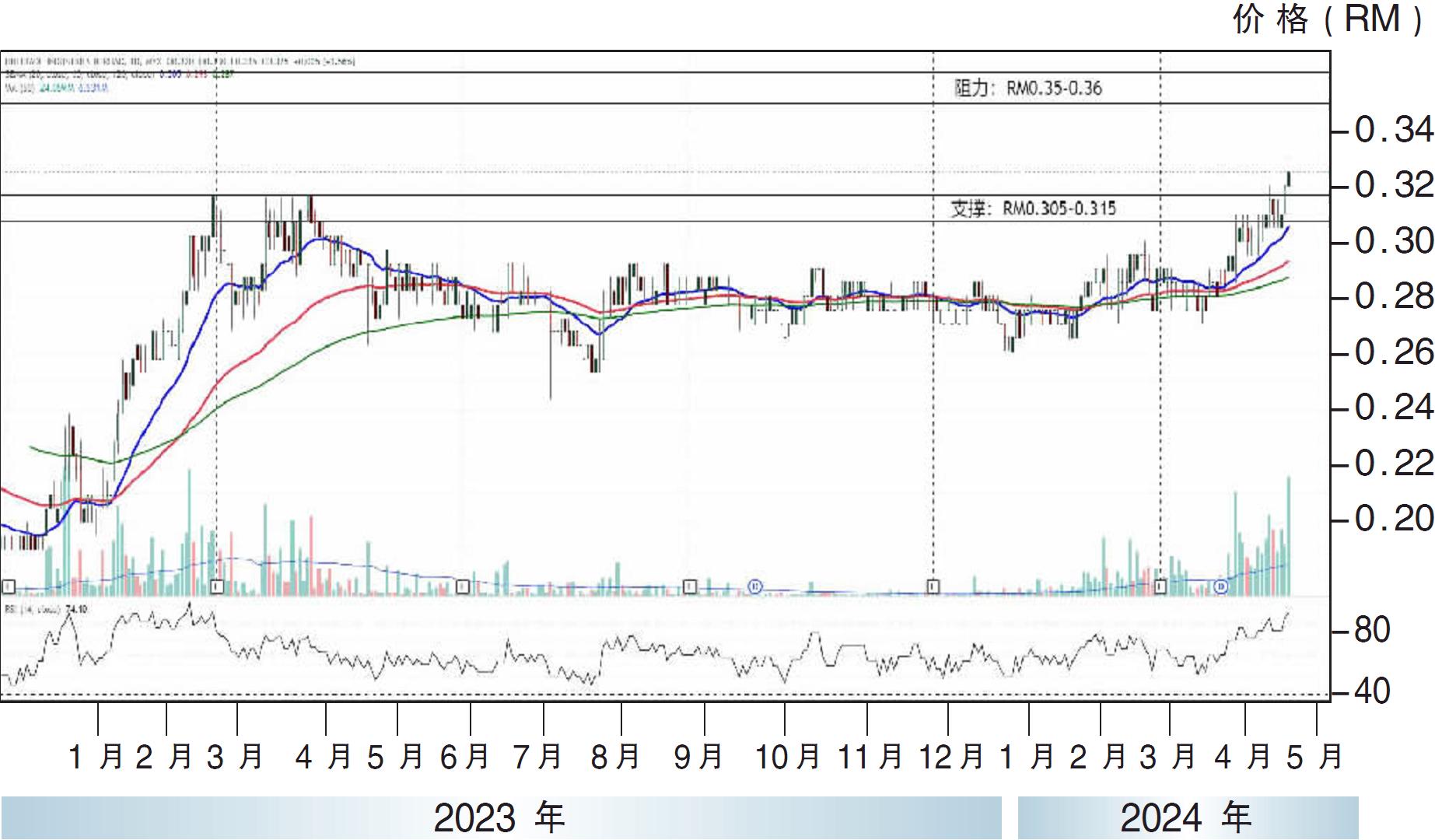Image resolution: width=1435 pixels, height=840 pixels.
Task: Click the 价格 (RM) axis title
Action: 1328,19
